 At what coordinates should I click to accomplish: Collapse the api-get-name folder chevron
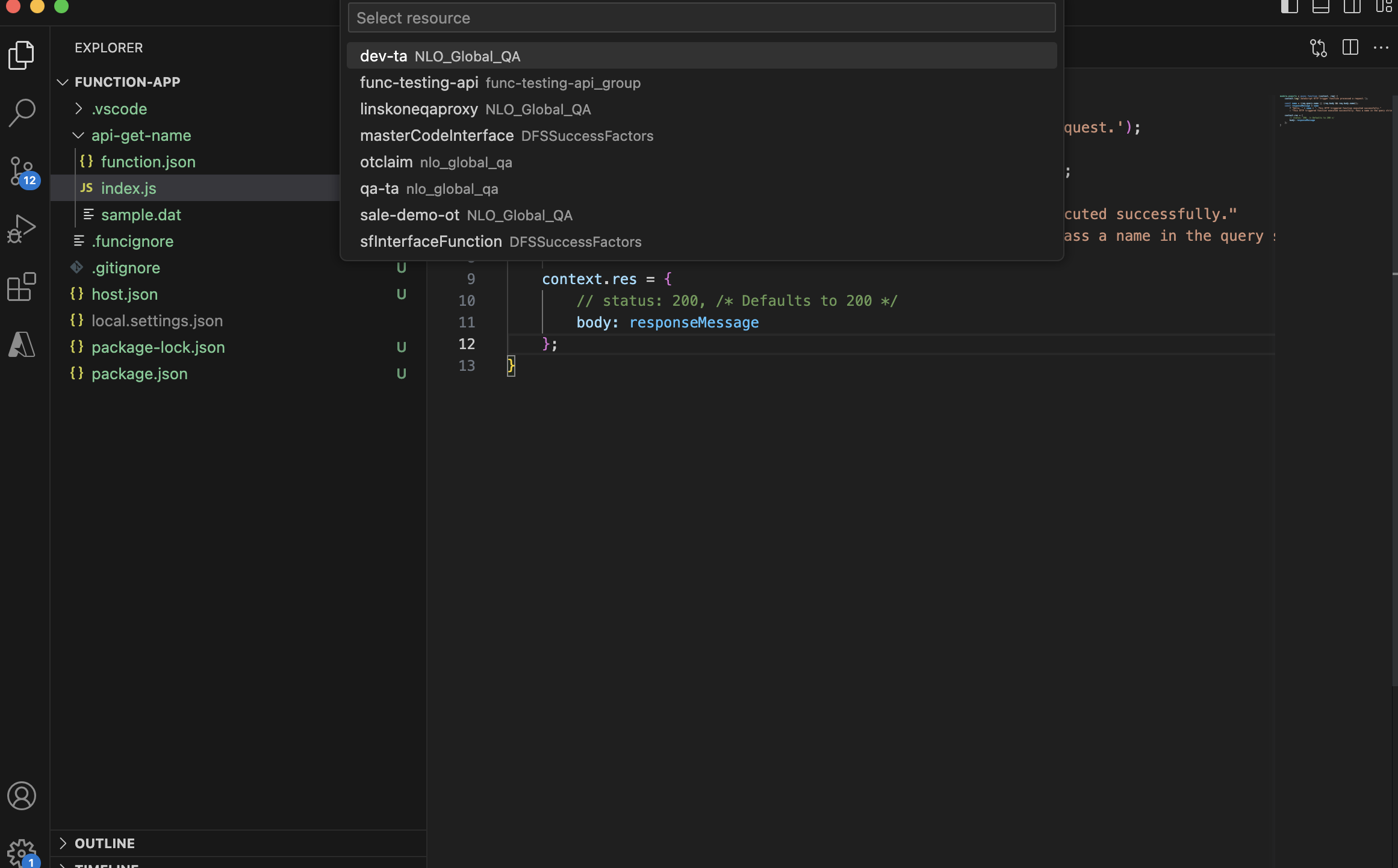[x=78, y=135]
